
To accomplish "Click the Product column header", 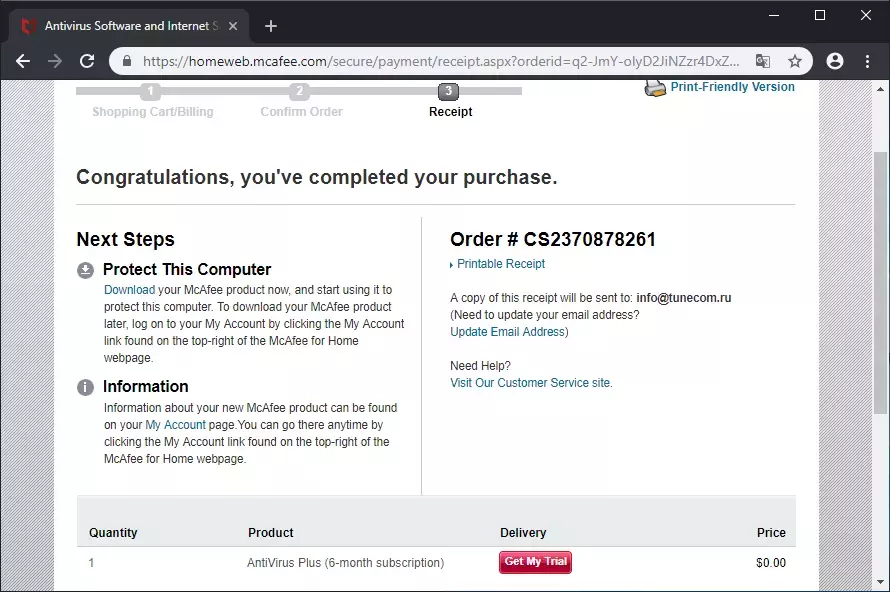I will [271, 532].
